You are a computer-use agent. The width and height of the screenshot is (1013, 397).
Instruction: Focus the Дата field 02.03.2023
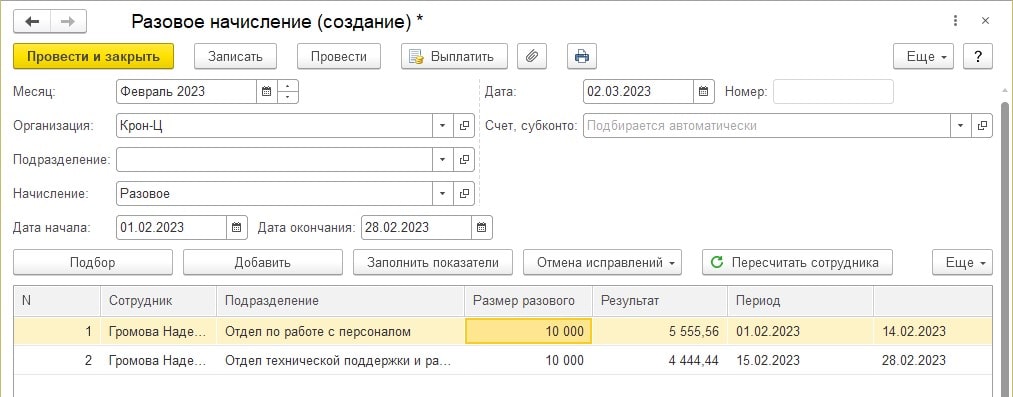tap(638, 91)
